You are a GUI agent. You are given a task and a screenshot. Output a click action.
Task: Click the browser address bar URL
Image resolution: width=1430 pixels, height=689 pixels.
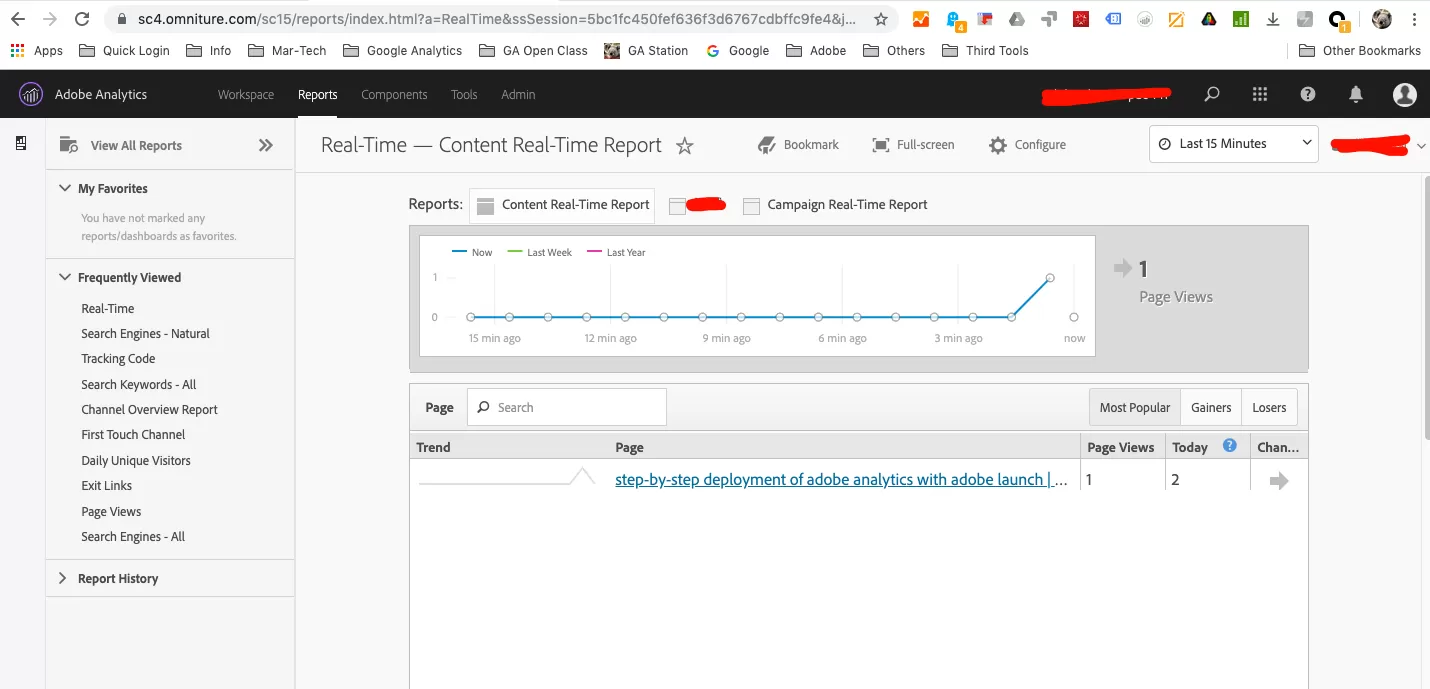[497, 19]
